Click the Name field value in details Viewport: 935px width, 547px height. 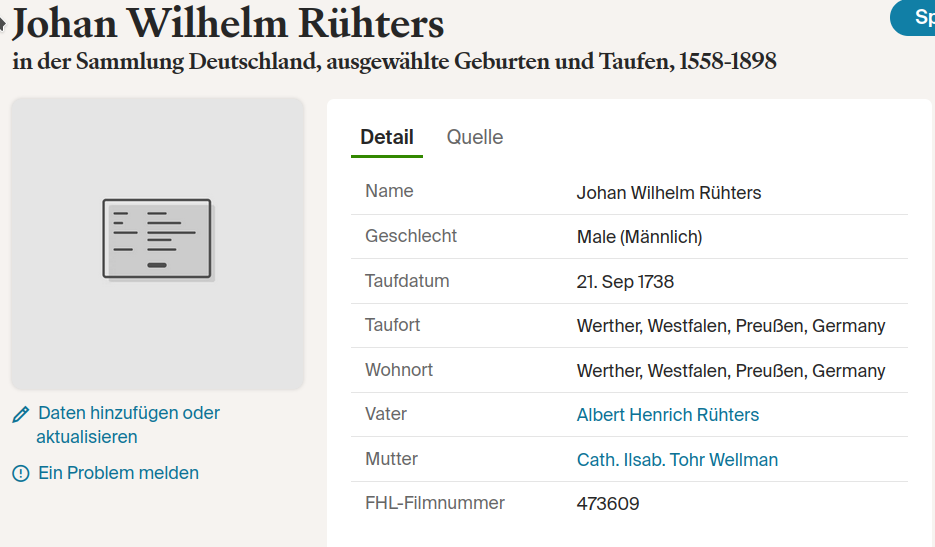668,193
